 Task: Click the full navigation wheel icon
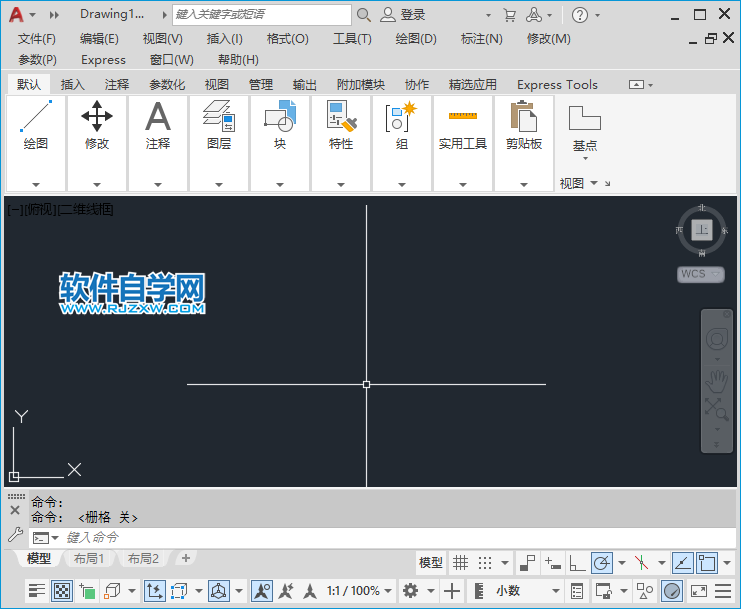pos(717,339)
